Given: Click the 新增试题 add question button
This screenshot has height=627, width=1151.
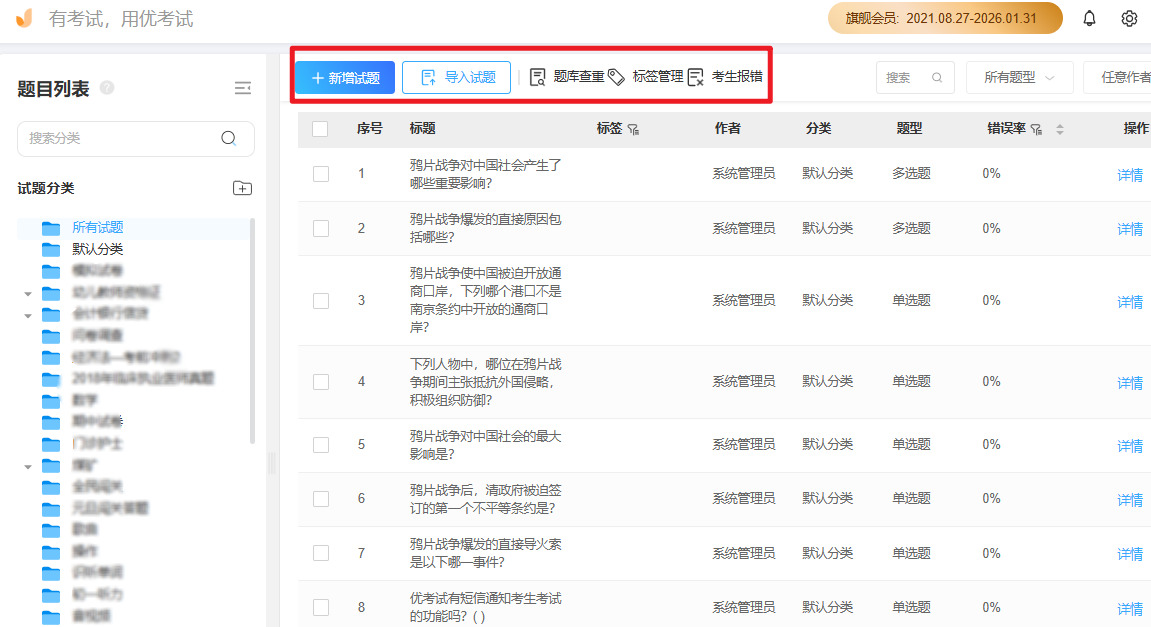Looking at the screenshot, I should pyautogui.click(x=344, y=76).
